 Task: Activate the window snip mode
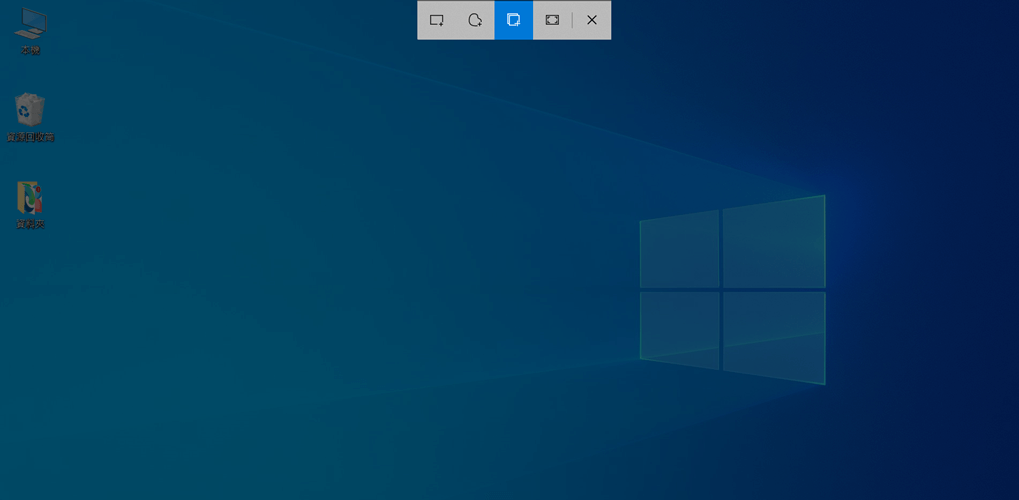(513, 20)
